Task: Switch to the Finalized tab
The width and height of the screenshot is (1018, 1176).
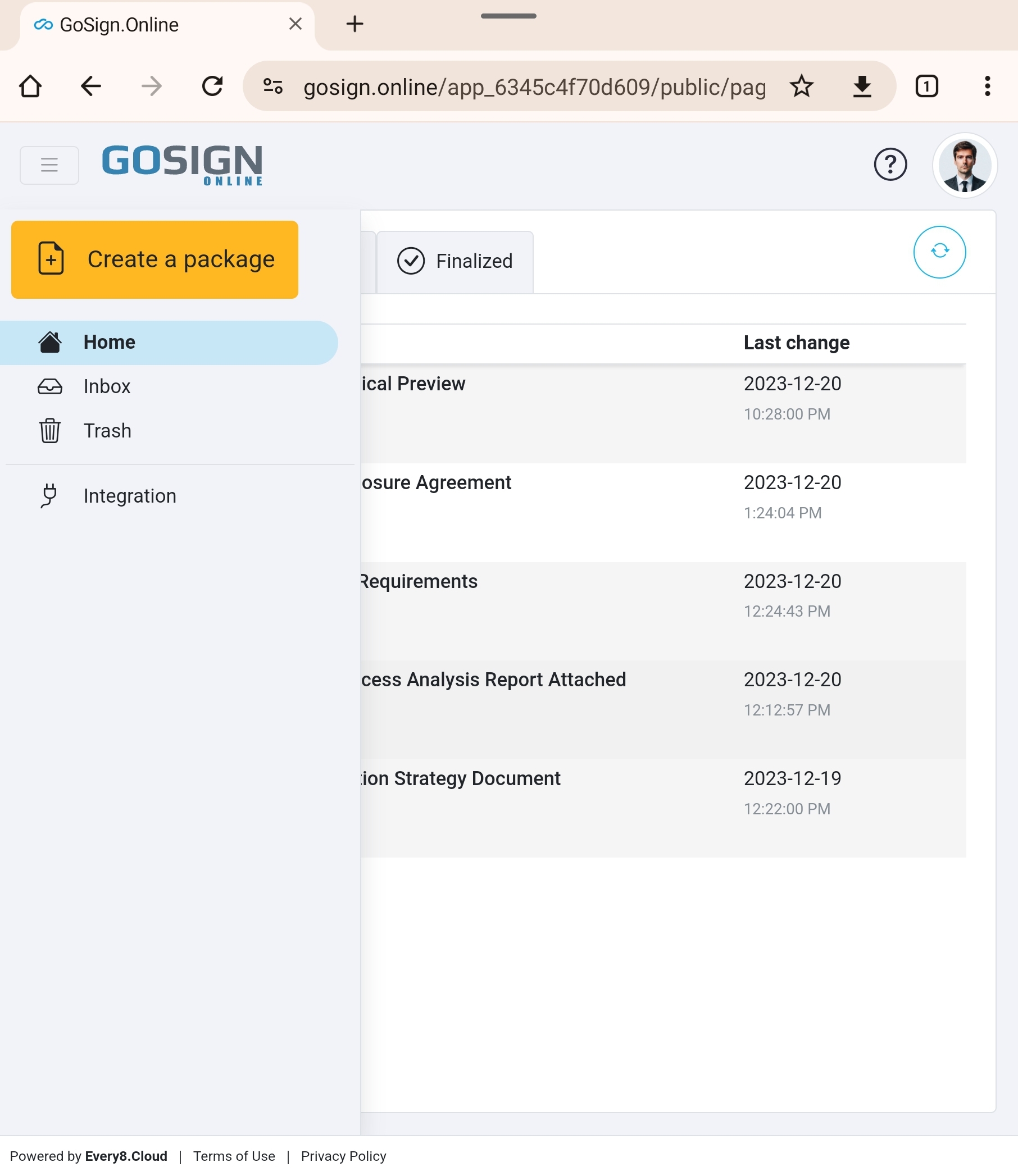Action: (455, 261)
